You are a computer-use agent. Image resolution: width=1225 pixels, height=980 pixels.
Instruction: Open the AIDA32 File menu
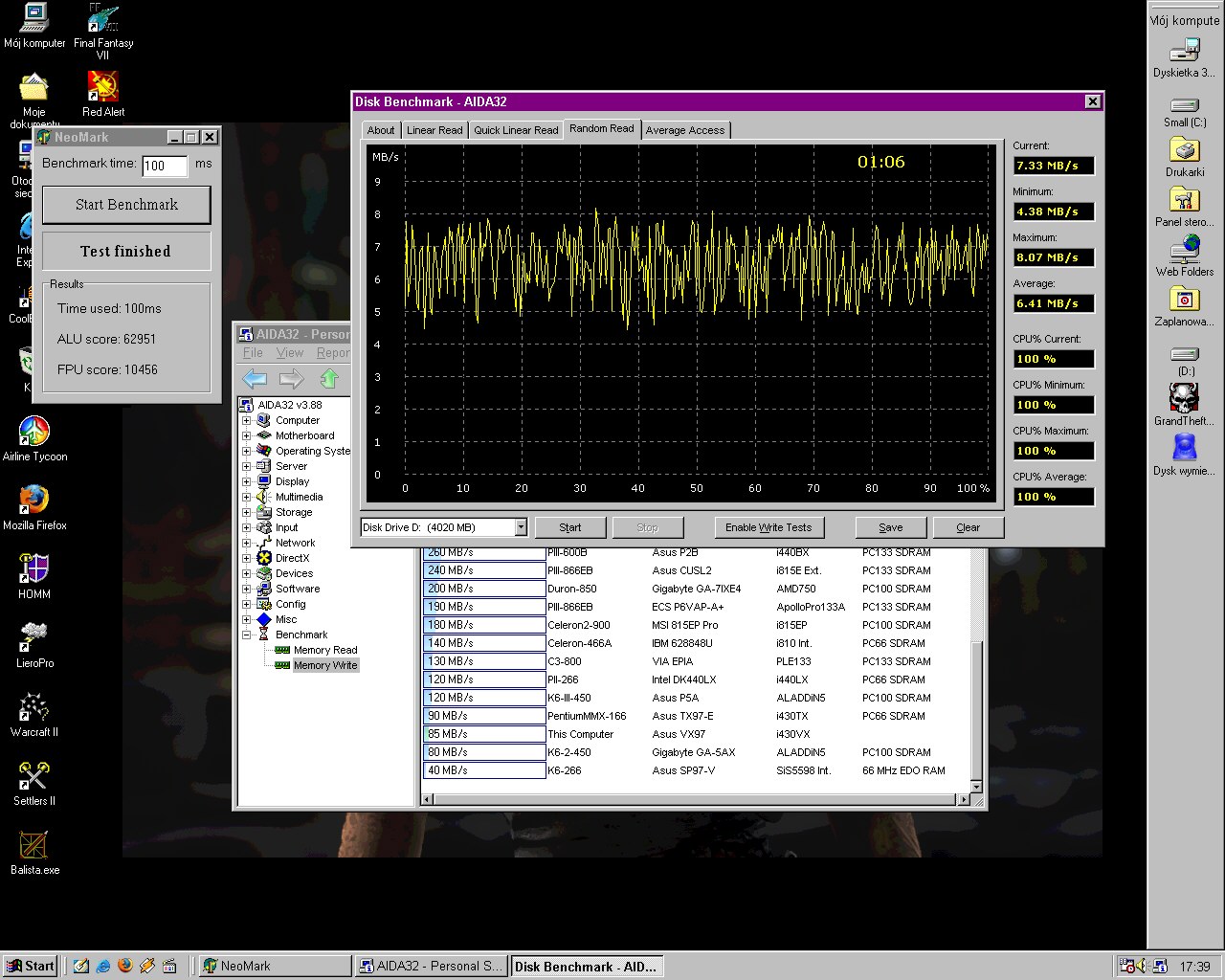click(x=252, y=352)
